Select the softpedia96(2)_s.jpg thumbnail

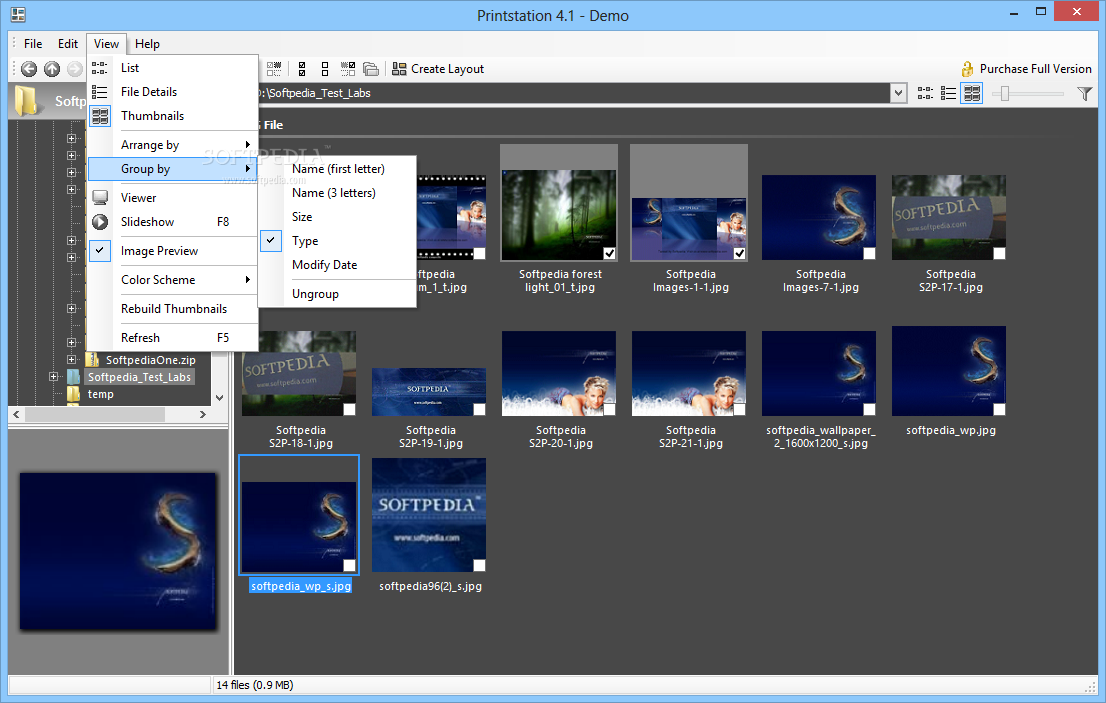tap(429, 515)
